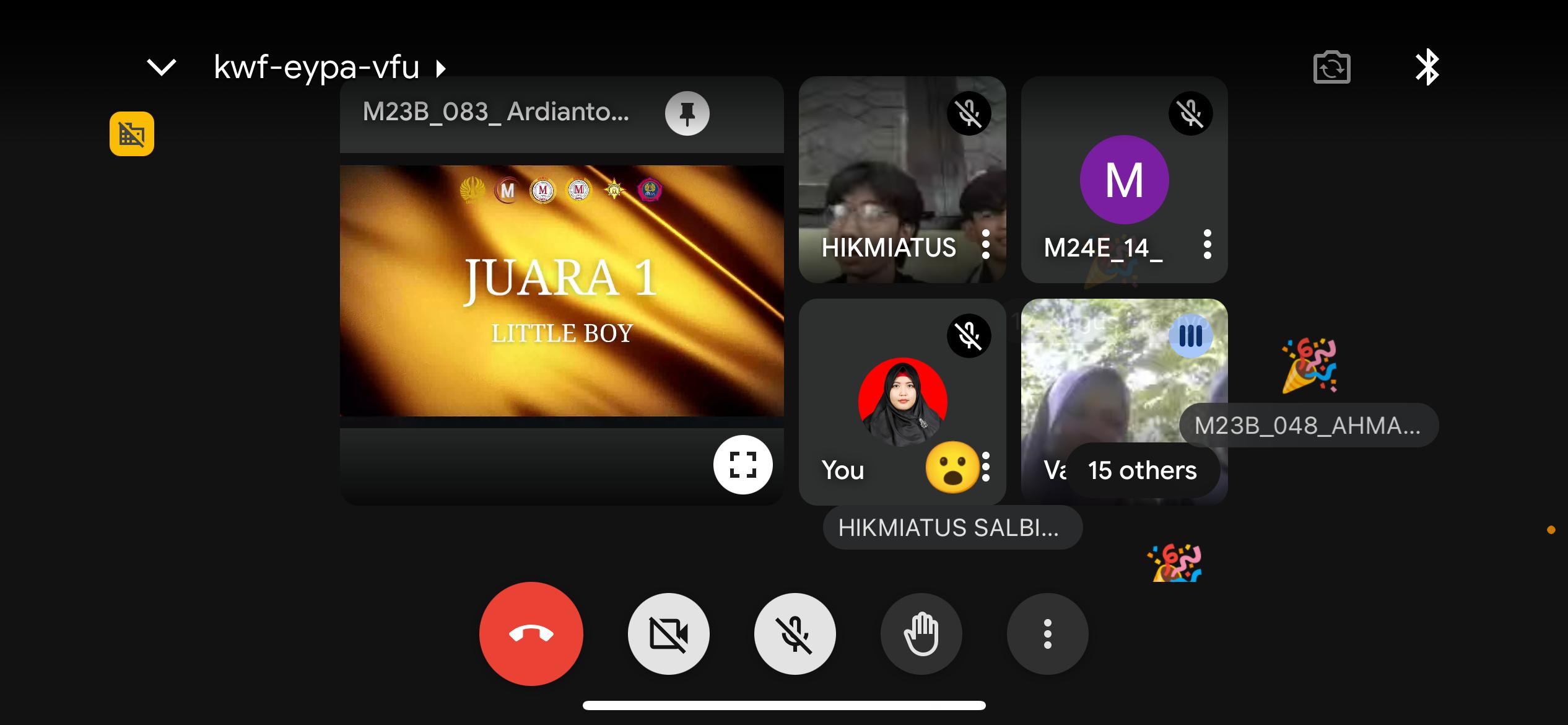Open options for M24E_14_ tile
1568x725 pixels.
click(1207, 245)
